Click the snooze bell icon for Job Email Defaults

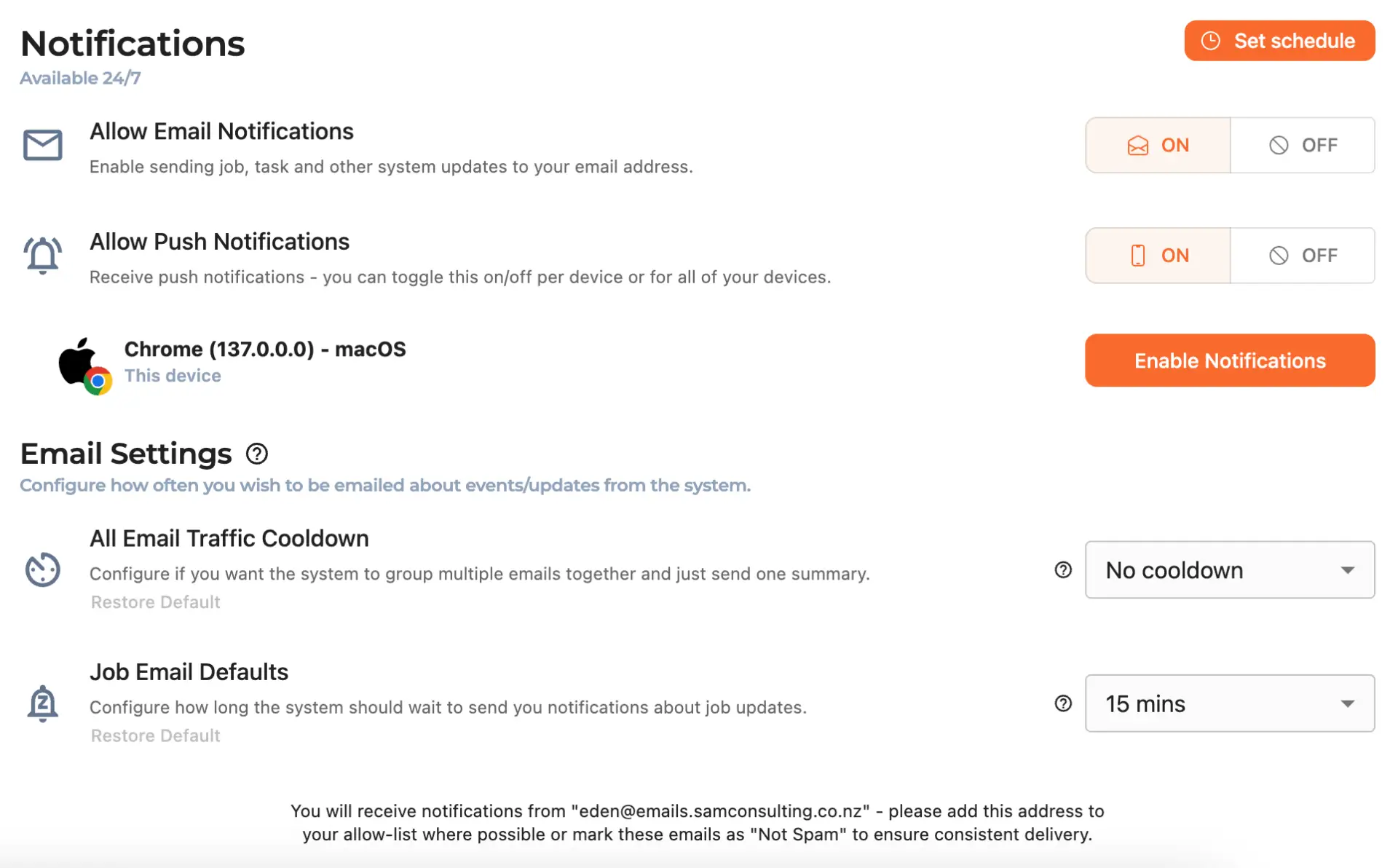point(42,703)
